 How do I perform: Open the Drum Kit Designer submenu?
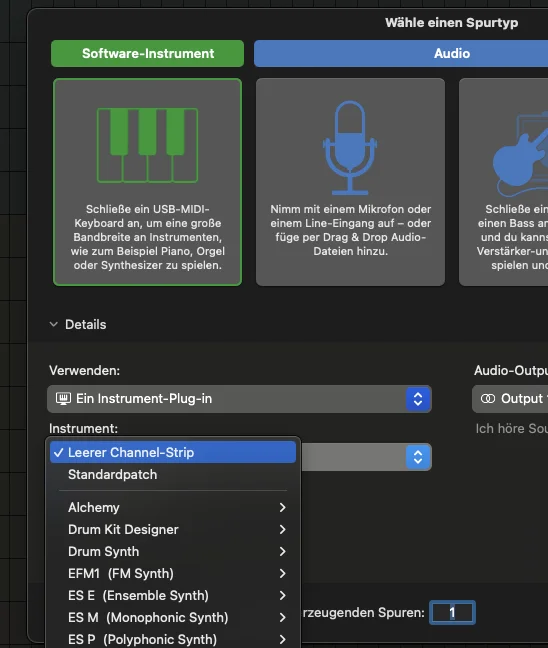pyautogui.click(x=173, y=529)
